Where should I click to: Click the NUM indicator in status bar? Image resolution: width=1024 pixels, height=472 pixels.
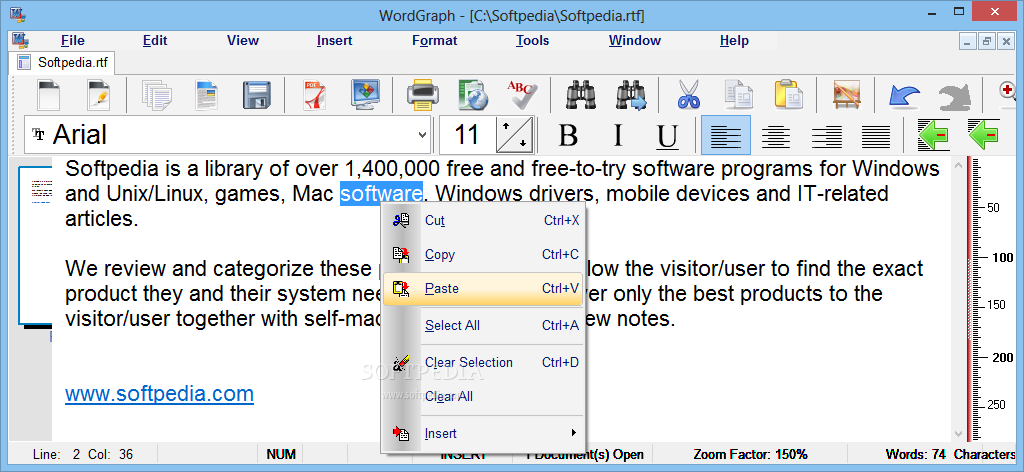pos(281,454)
